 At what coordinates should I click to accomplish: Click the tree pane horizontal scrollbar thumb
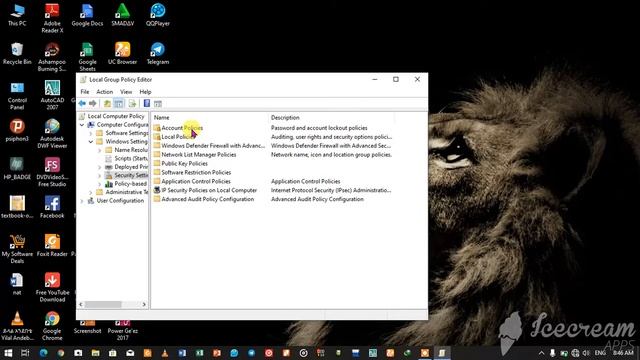103,304
